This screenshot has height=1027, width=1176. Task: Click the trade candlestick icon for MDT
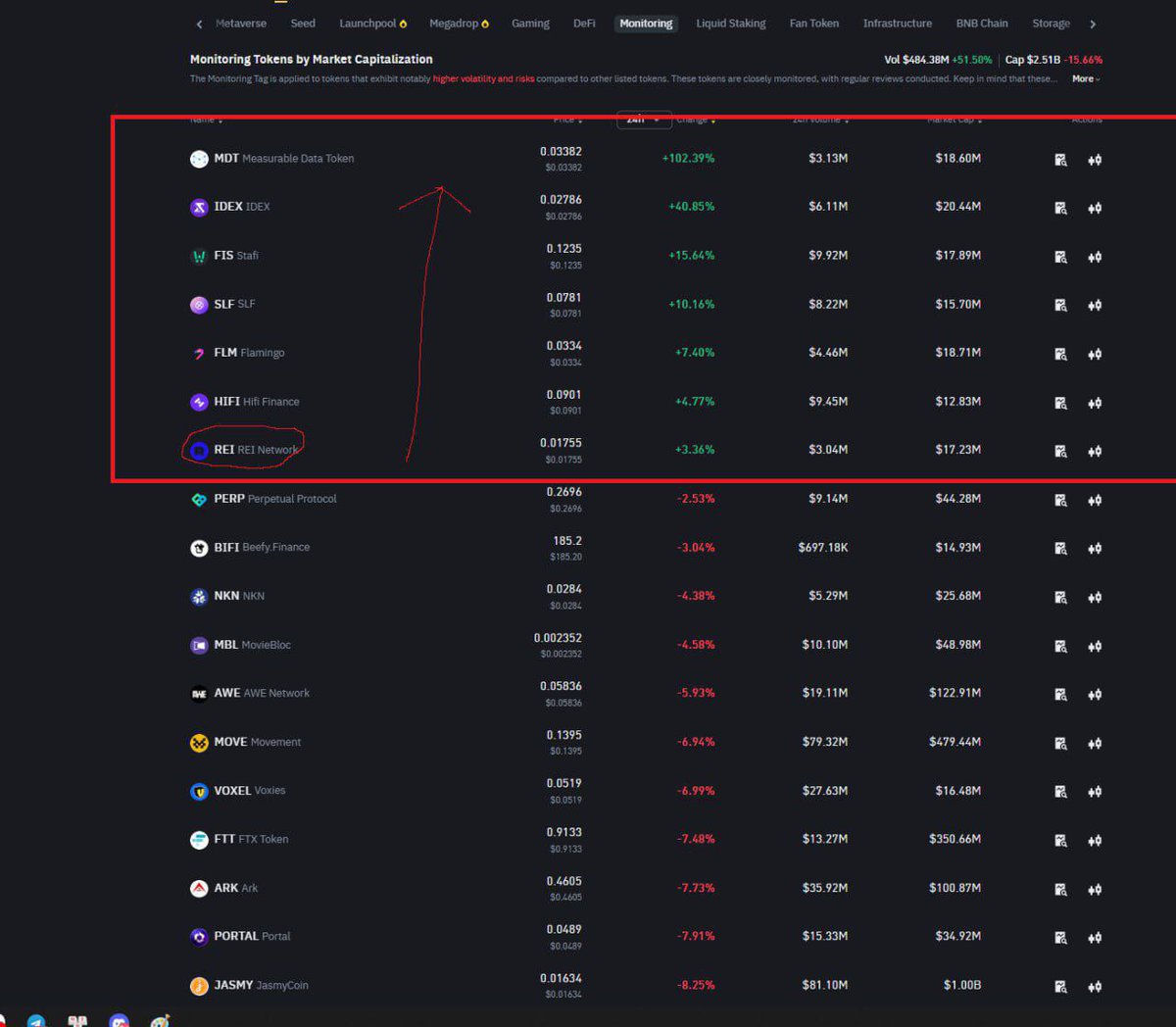coord(1095,160)
